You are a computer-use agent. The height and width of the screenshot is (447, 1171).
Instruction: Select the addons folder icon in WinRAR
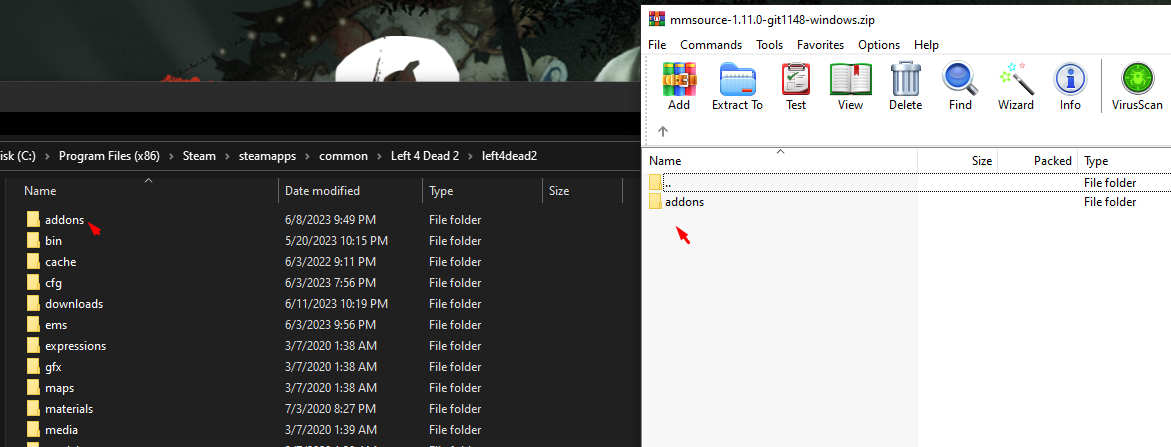tap(655, 201)
